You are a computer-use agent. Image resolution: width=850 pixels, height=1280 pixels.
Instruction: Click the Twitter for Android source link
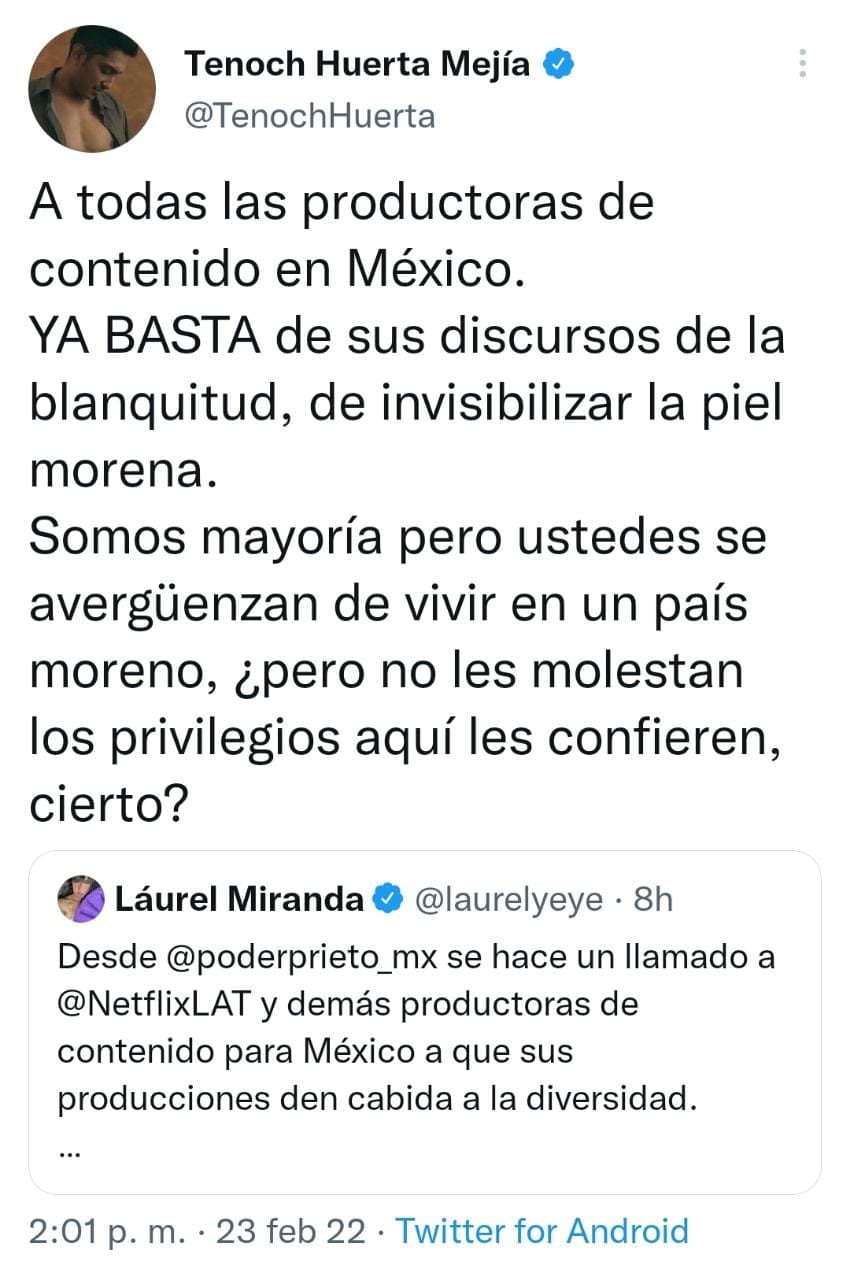(542, 1230)
